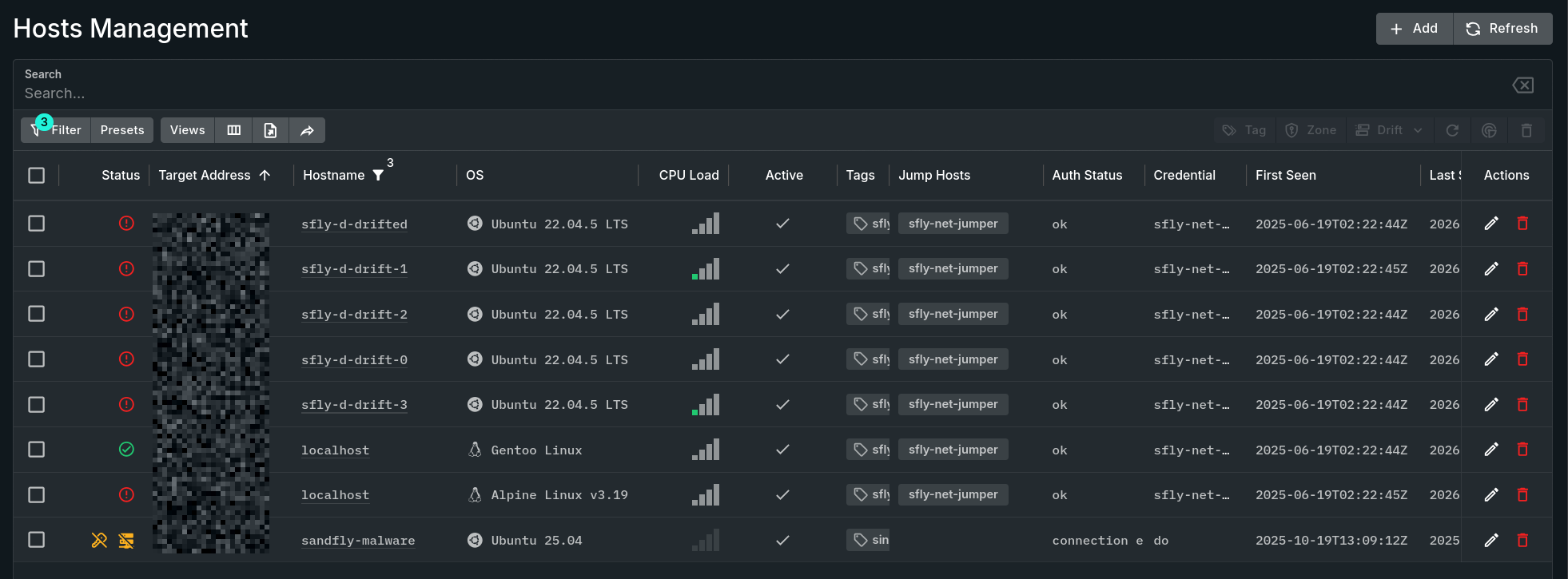Click the Zone toolbar button

pyautogui.click(x=1311, y=130)
